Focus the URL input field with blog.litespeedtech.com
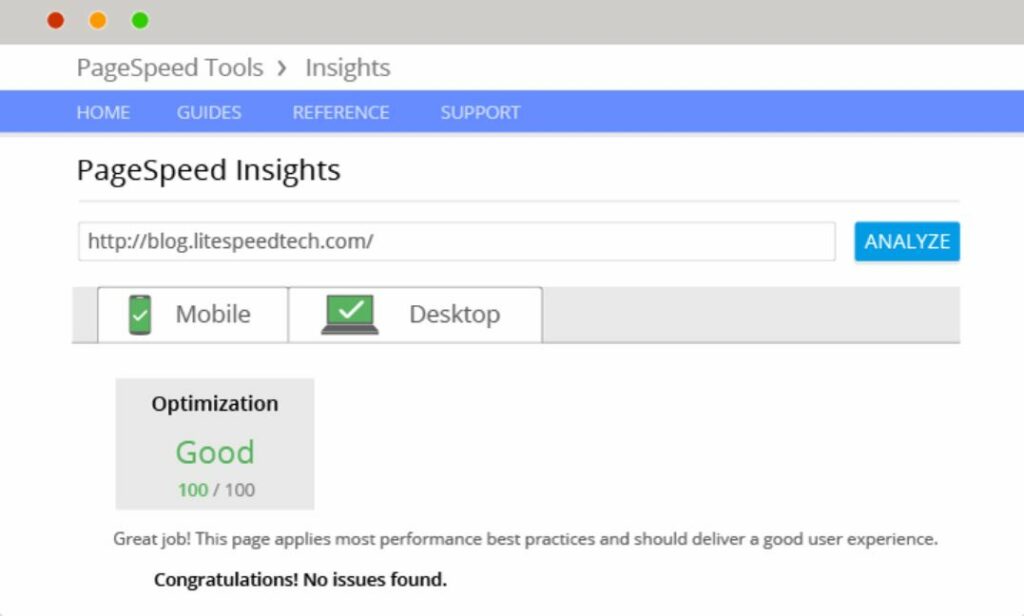The image size is (1024, 616). [x=456, y=242]
